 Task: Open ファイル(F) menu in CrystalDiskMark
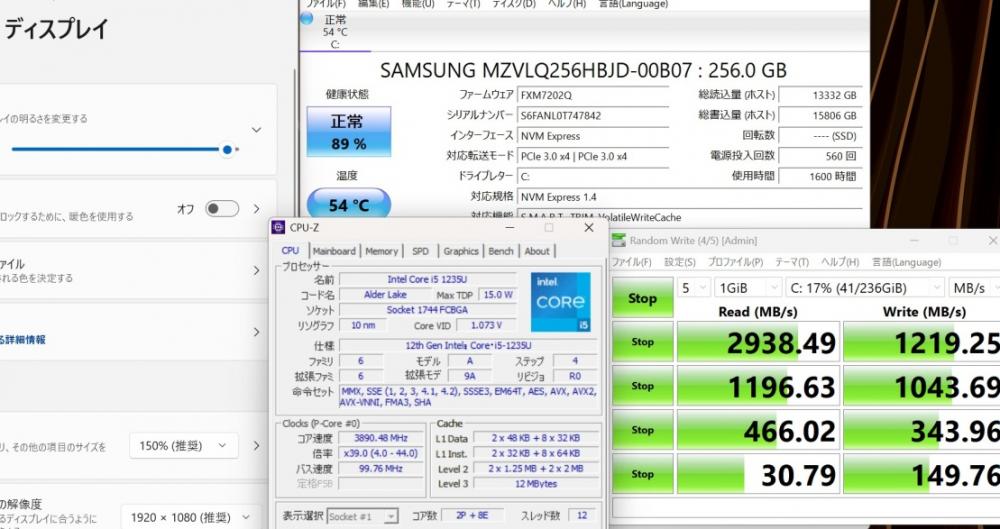click(631, 262)
